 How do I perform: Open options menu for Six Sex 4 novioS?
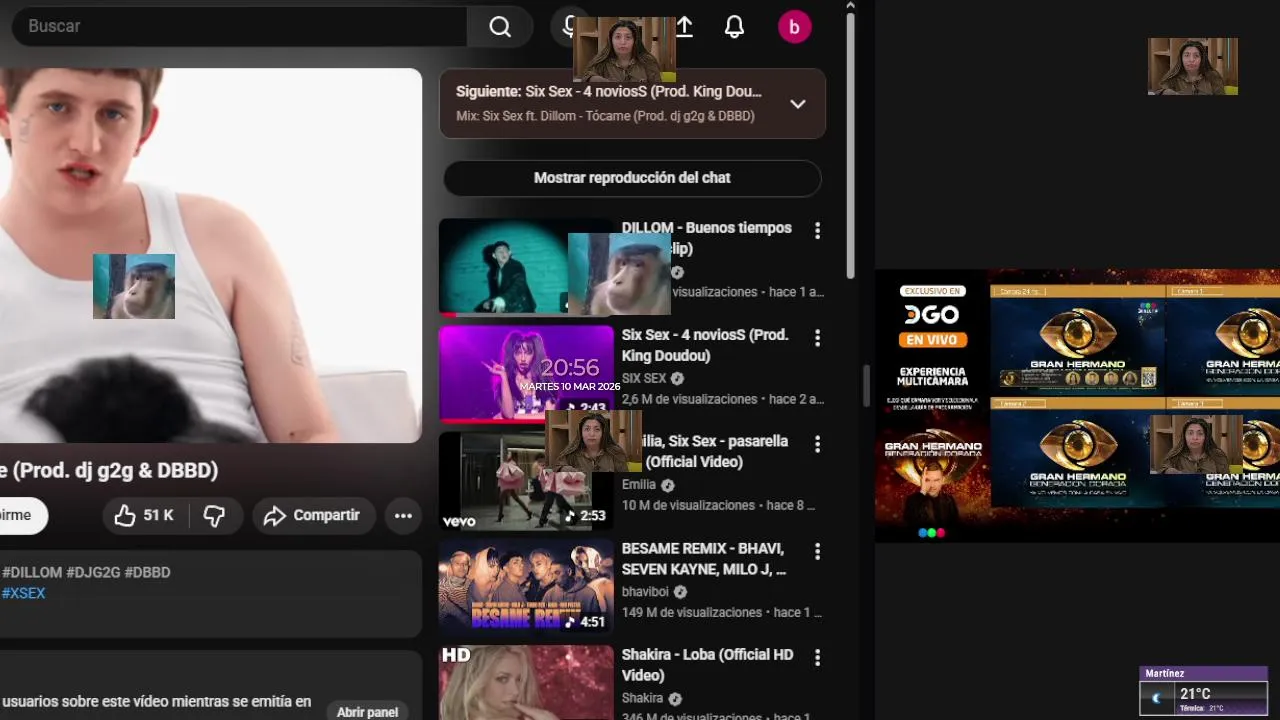click(817, 338)
